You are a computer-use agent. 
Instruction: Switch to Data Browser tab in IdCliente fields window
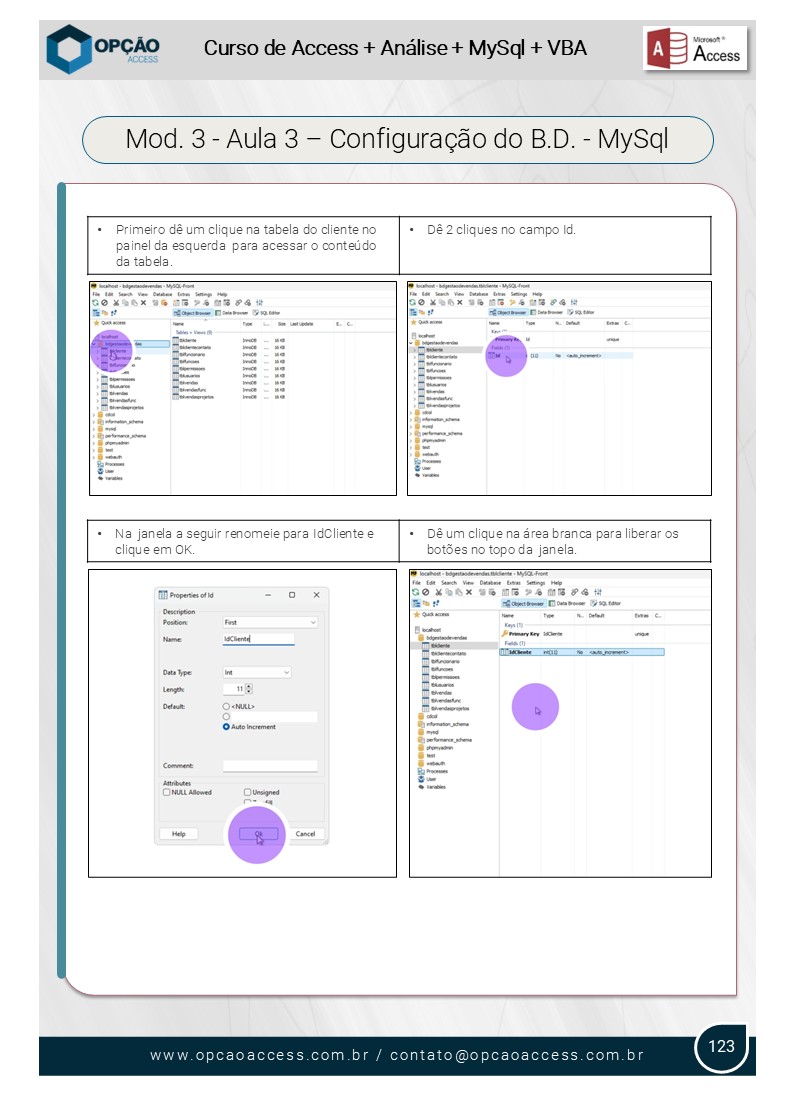coord(567,603)
